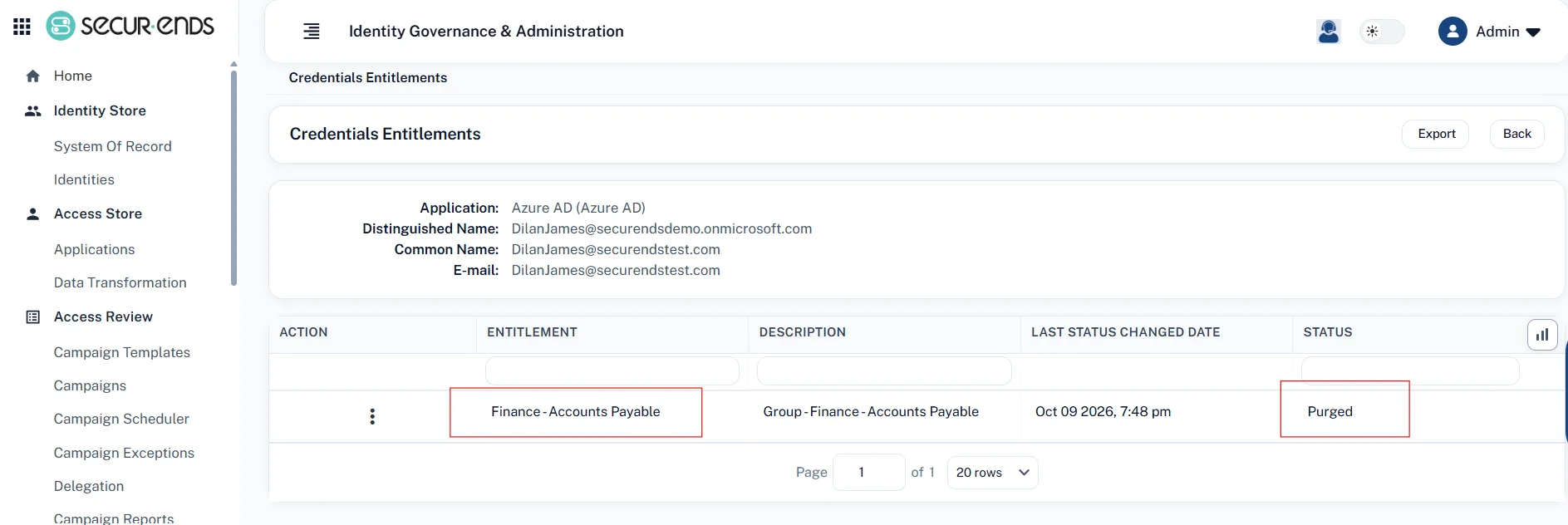Click the Access Store person icon
The width and height of the screenshot is (1568, 525).
pyautogui.click(x=33, y=214)
